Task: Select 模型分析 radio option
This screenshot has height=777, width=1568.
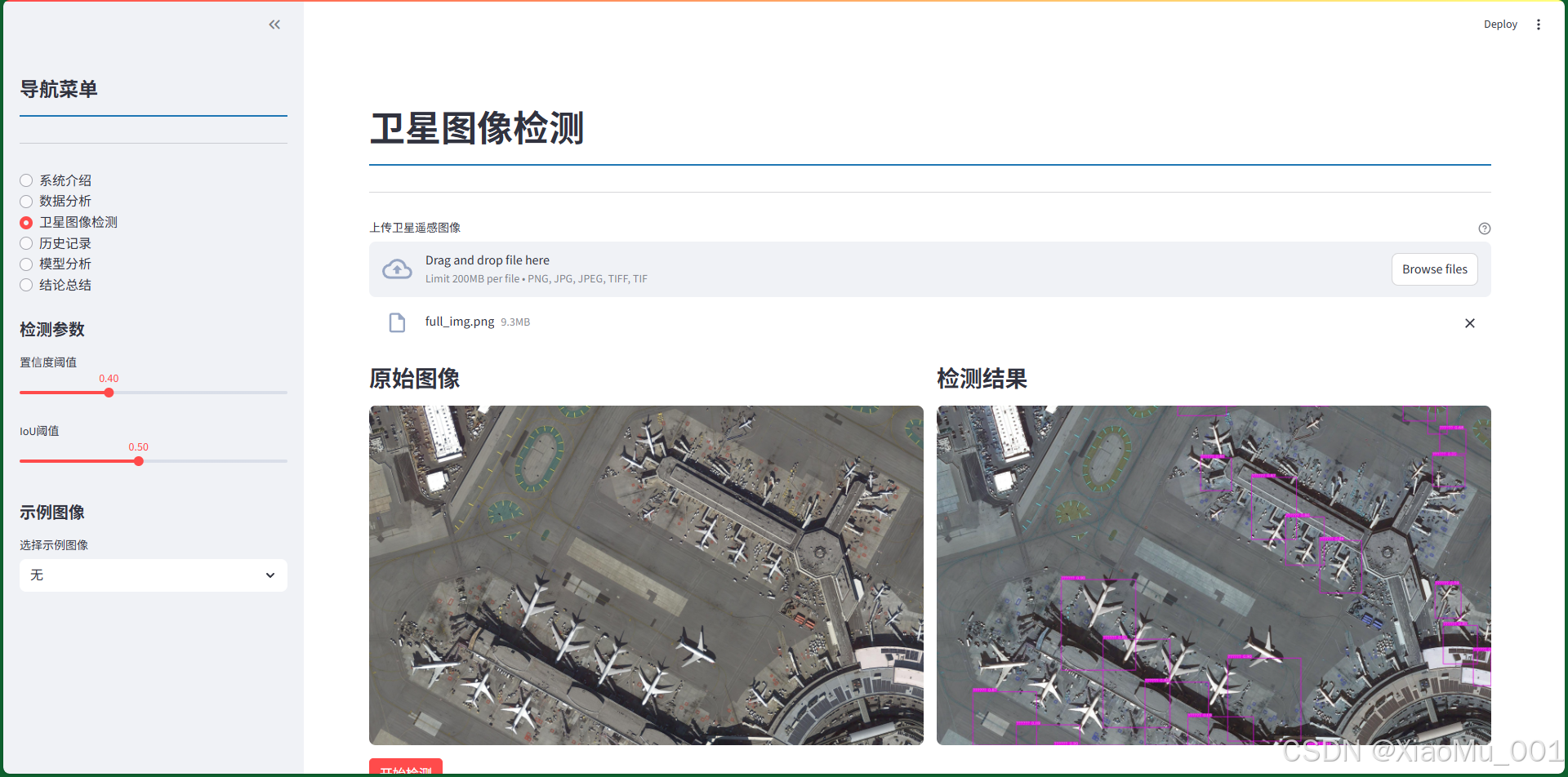Action: click(x=56, y=264)
